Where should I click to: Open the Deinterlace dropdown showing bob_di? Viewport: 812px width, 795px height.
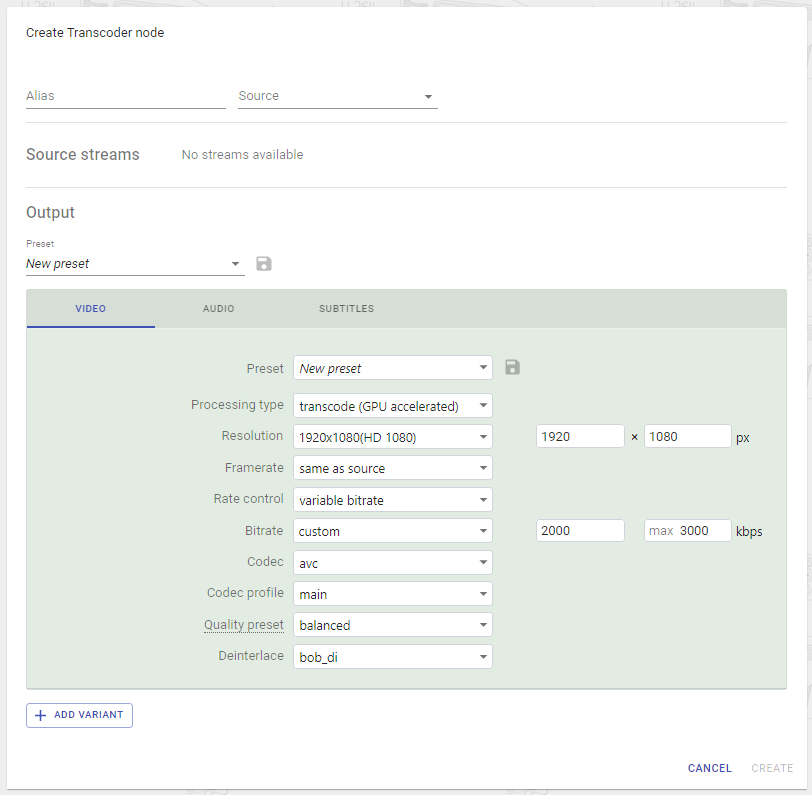392,656
